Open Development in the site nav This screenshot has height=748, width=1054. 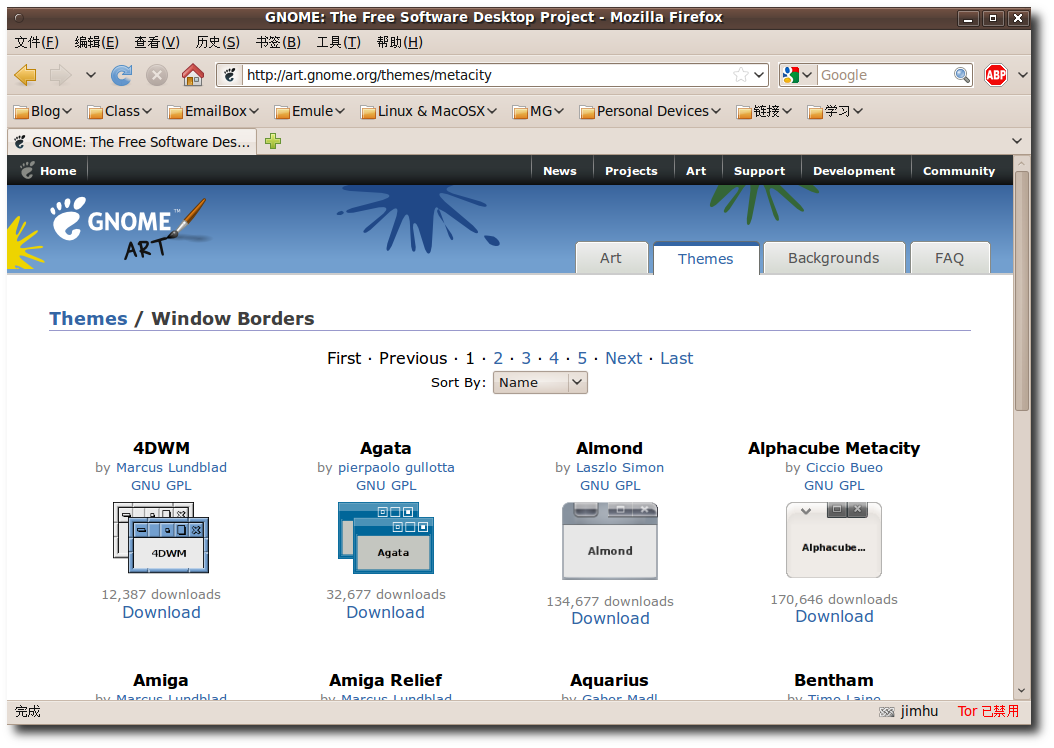click(x=854, y=171)
